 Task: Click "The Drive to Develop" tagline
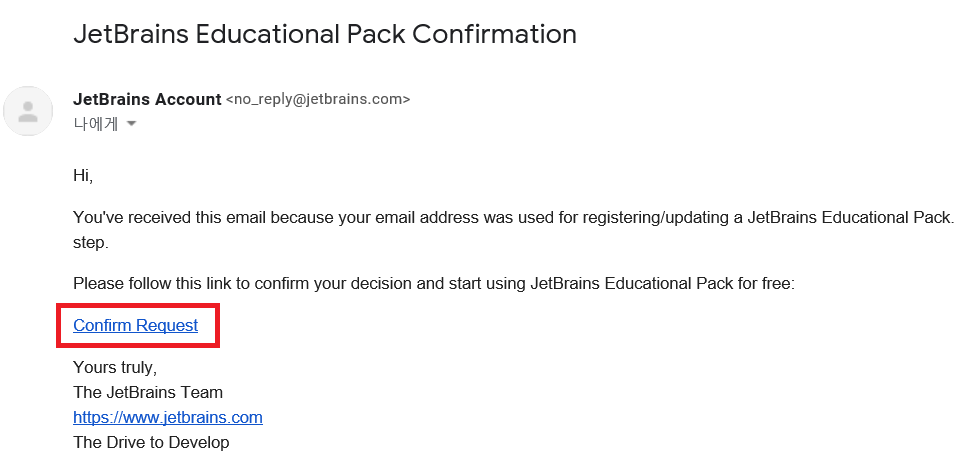coord(151,442)
